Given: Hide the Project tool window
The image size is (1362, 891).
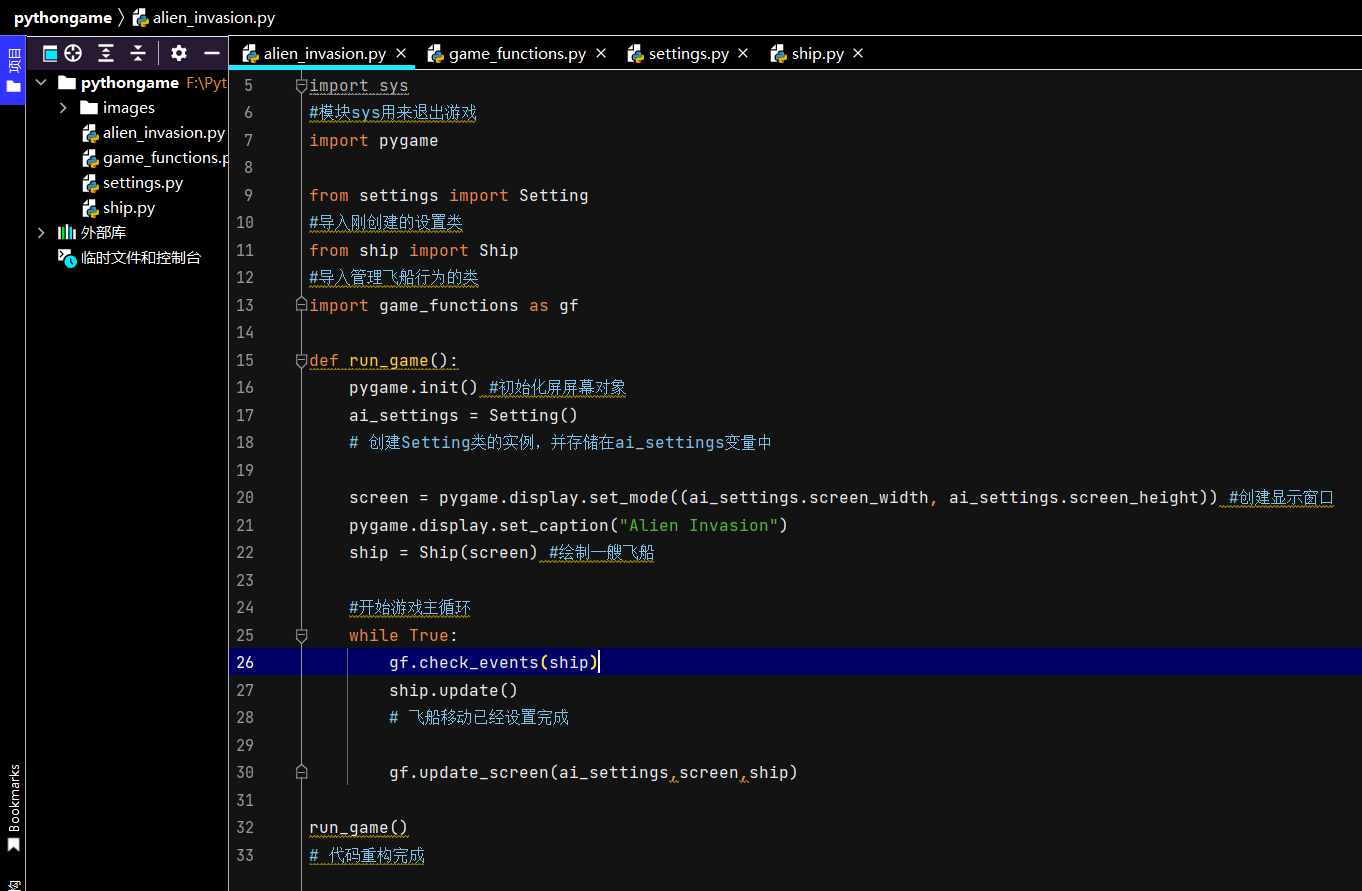Looking at the screenshot, I should 211,54.
